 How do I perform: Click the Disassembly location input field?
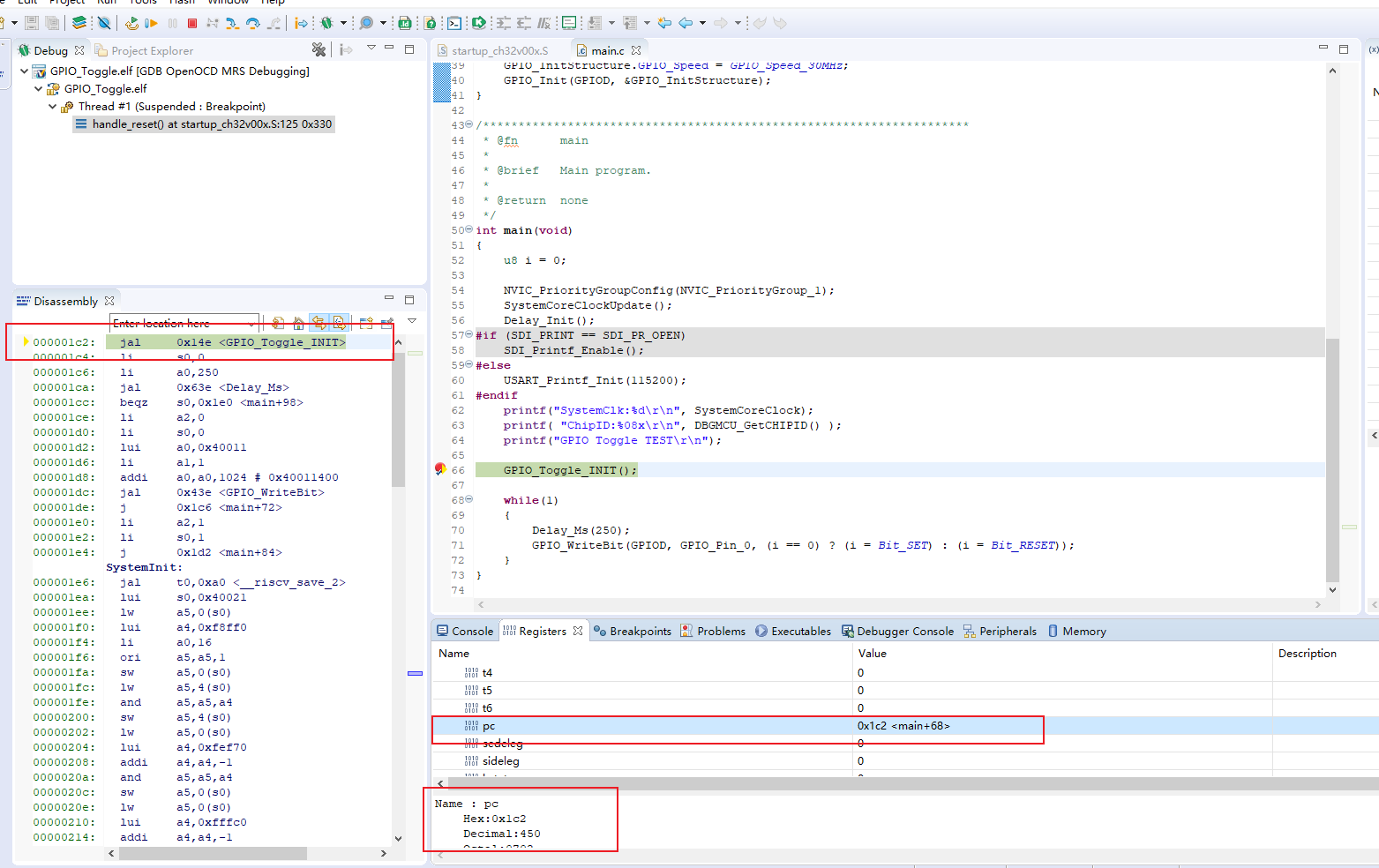pyautogui.click(x=178, y=323)
